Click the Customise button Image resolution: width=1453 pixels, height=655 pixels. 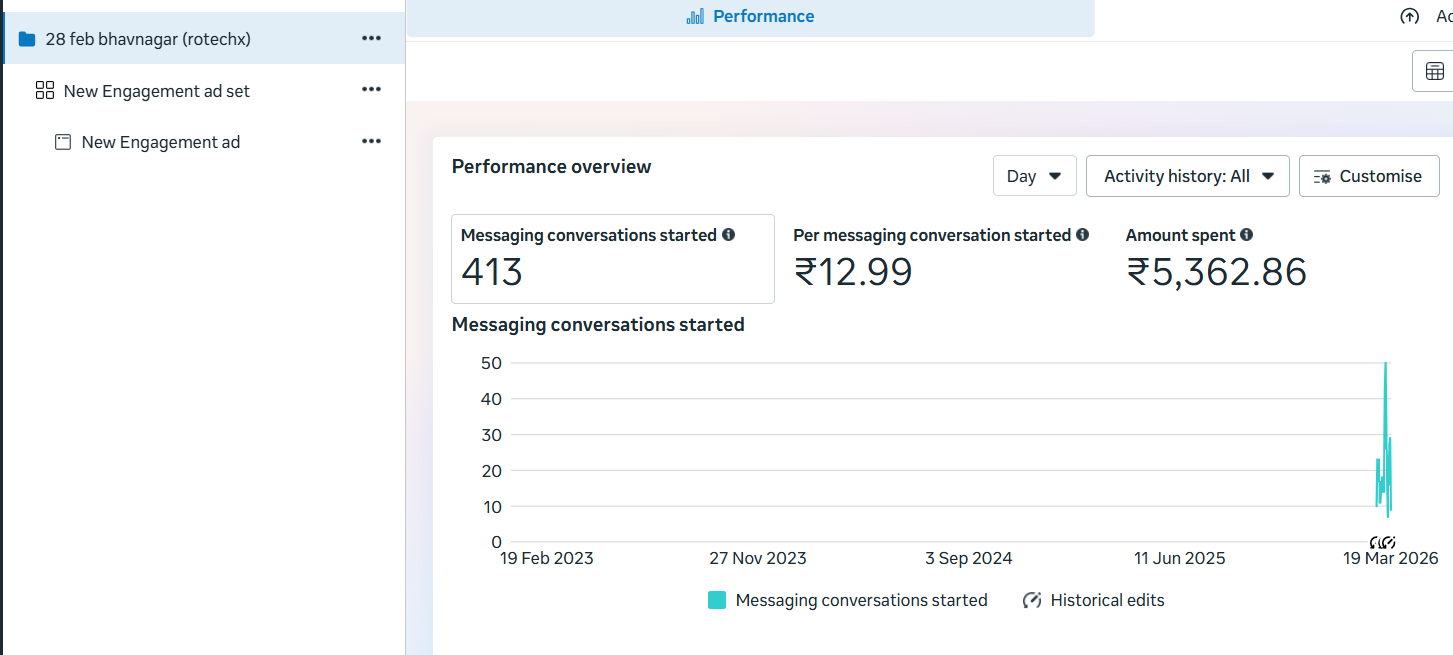click(1369, 176)
